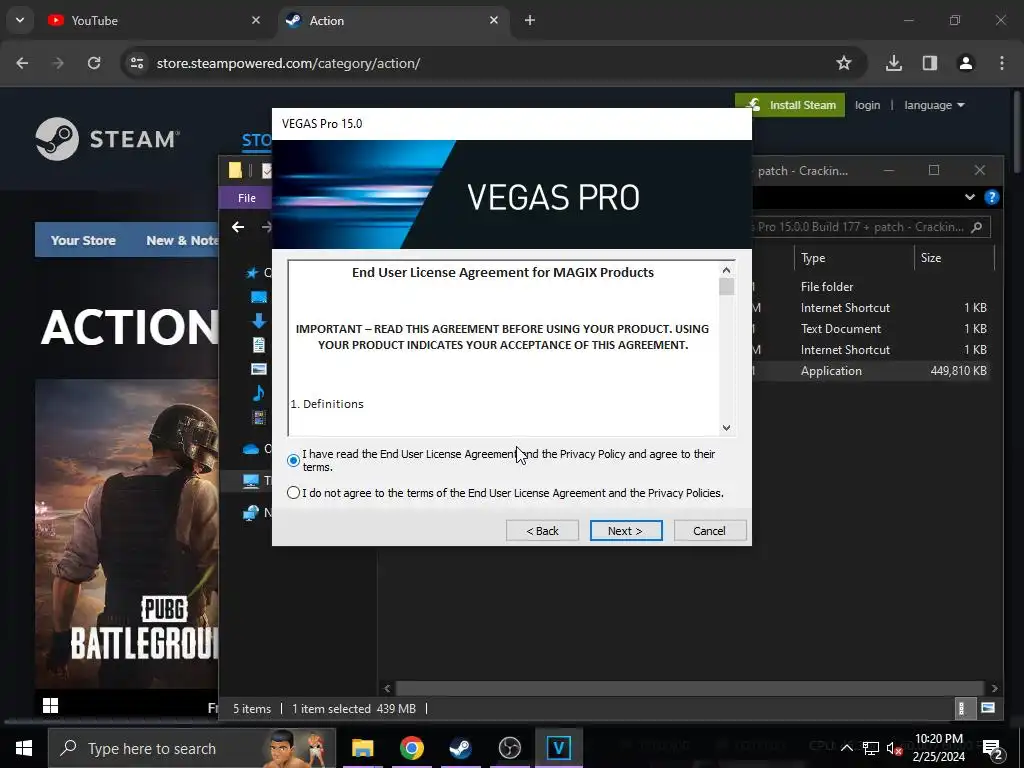Open Documents icon in Explorer sidebar
1024x768 pixels.
(259, 344)
